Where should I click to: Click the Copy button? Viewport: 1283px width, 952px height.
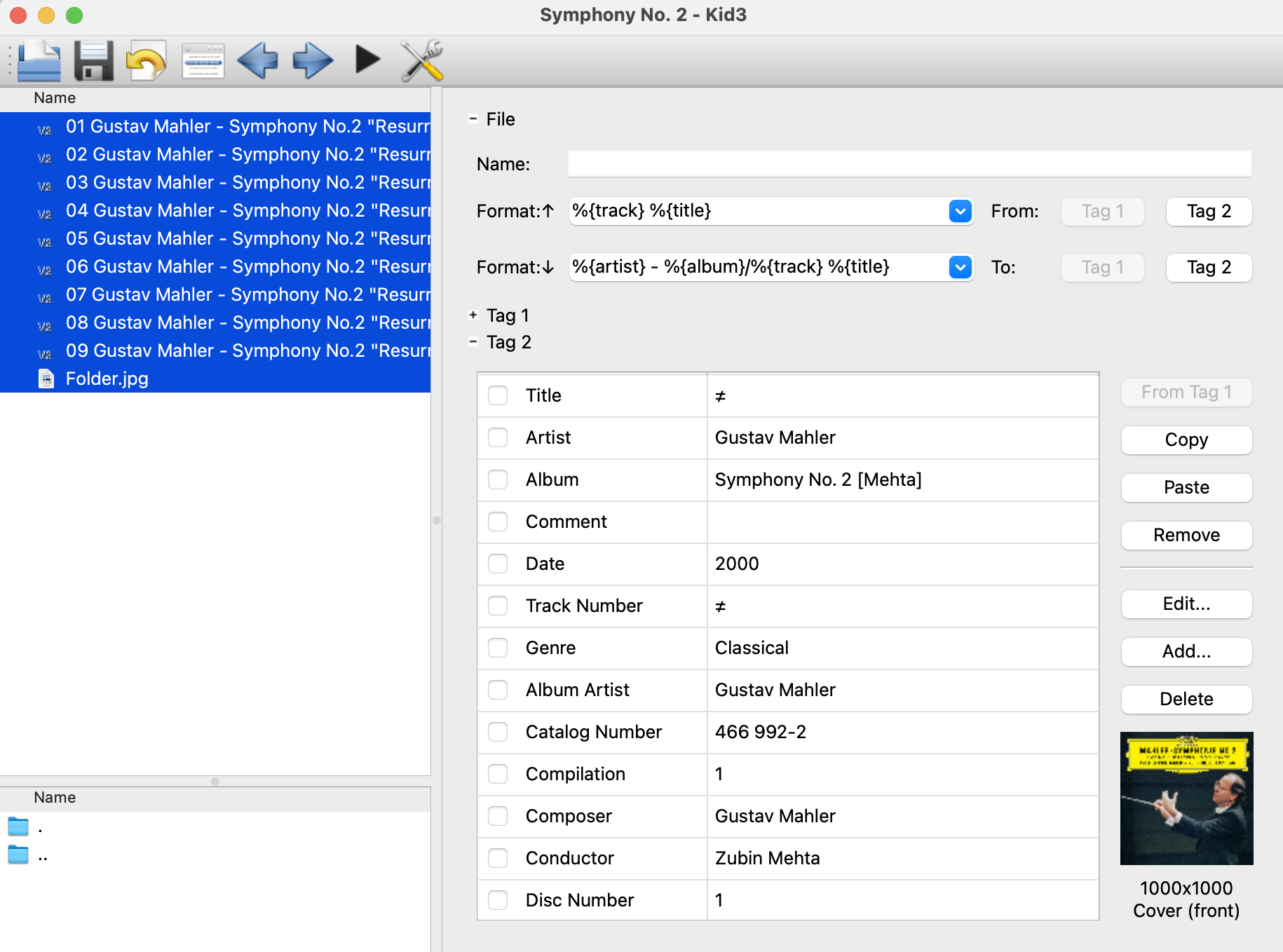1186,440
